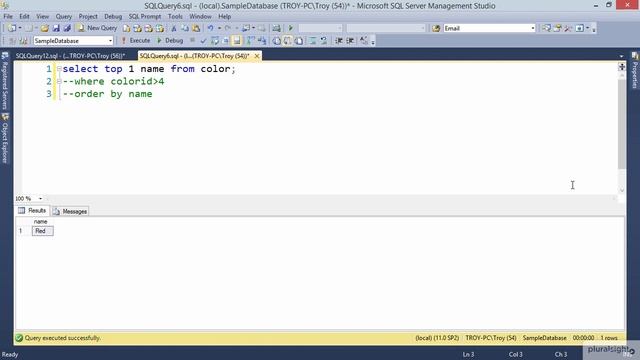Comment out the selected lines
The height and width of the screenshot is (360, 640).
[x=313, y=41]
